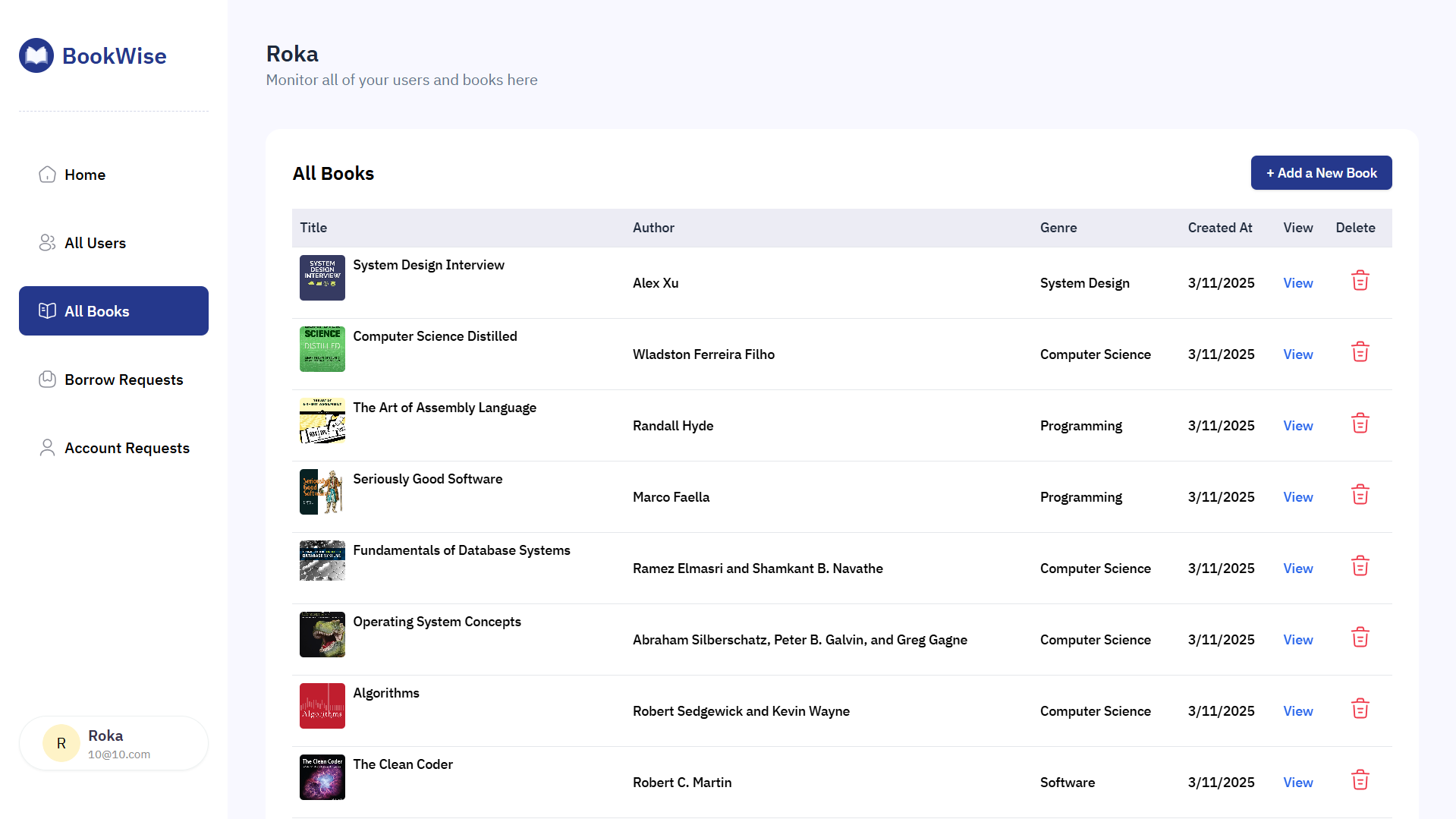Click View next to Seriously Good Software
1456x819 pixels.
tap(1297, 496)
